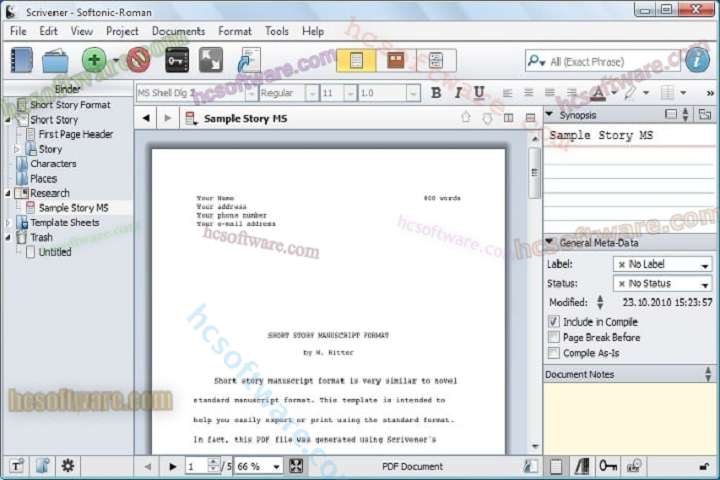Open the Documents menu
This screenshot has width=720, height=480.
(178, 31)
